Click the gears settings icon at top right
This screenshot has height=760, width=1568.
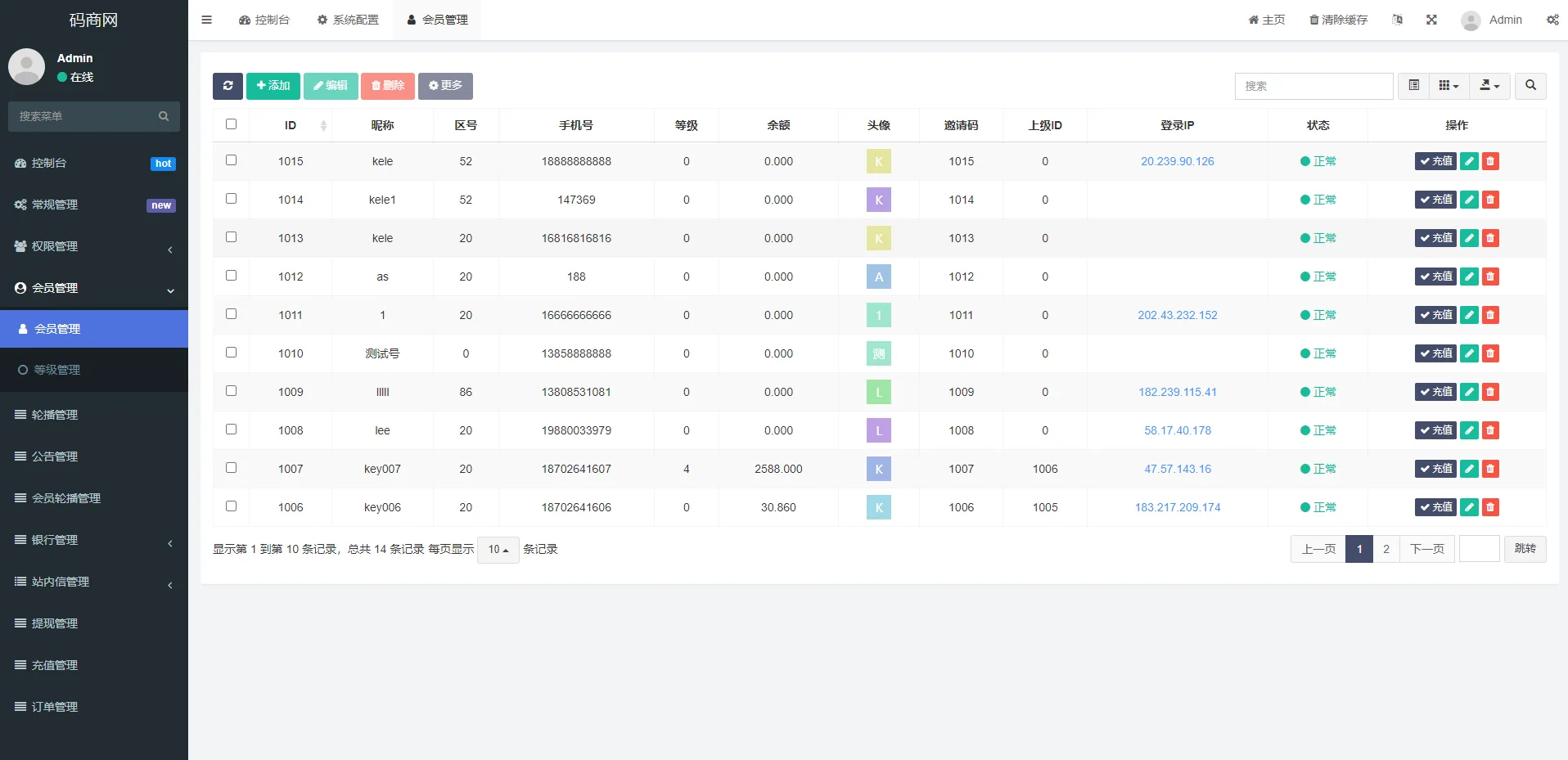tap(1552, 20)
